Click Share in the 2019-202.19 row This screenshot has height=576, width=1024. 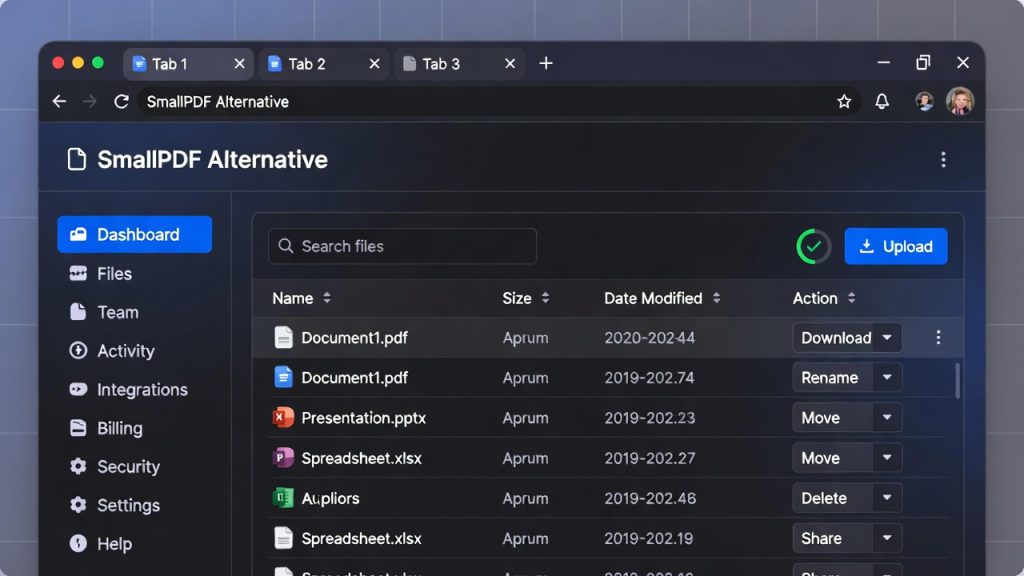(x=834, y=538)
